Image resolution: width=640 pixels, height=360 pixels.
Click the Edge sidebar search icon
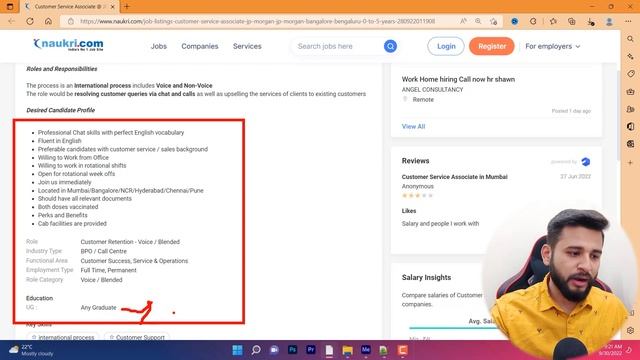pyautogui.click(x=631, y=39)
